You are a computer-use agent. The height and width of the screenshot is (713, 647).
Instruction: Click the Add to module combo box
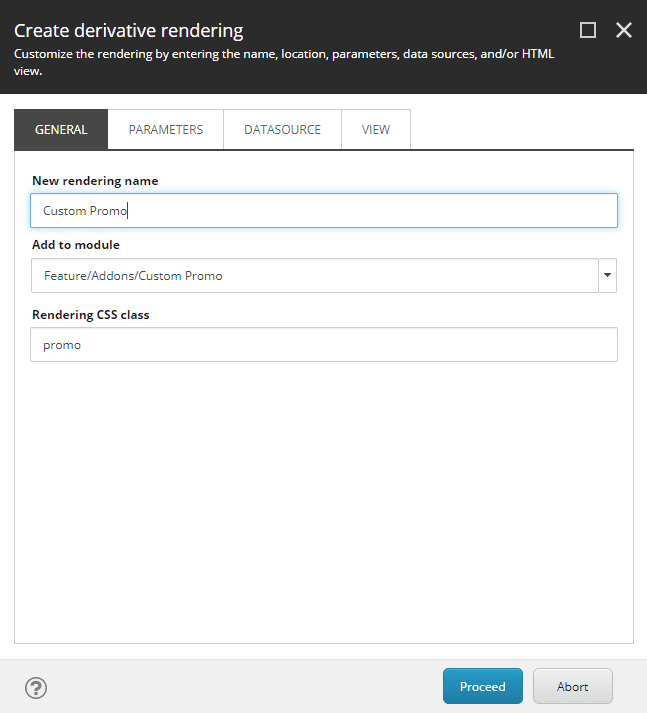(x=314, y=276)
